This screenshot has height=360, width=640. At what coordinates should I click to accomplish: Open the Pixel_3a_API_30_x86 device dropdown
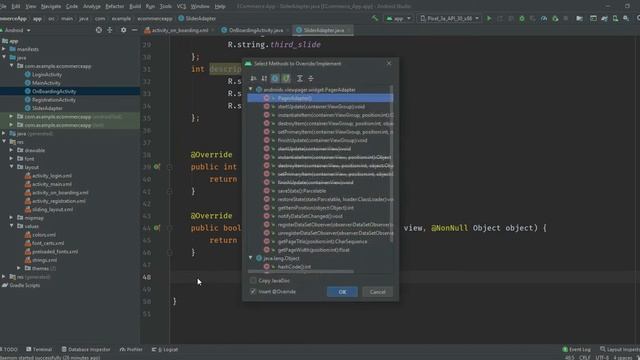tap(449, 18)
